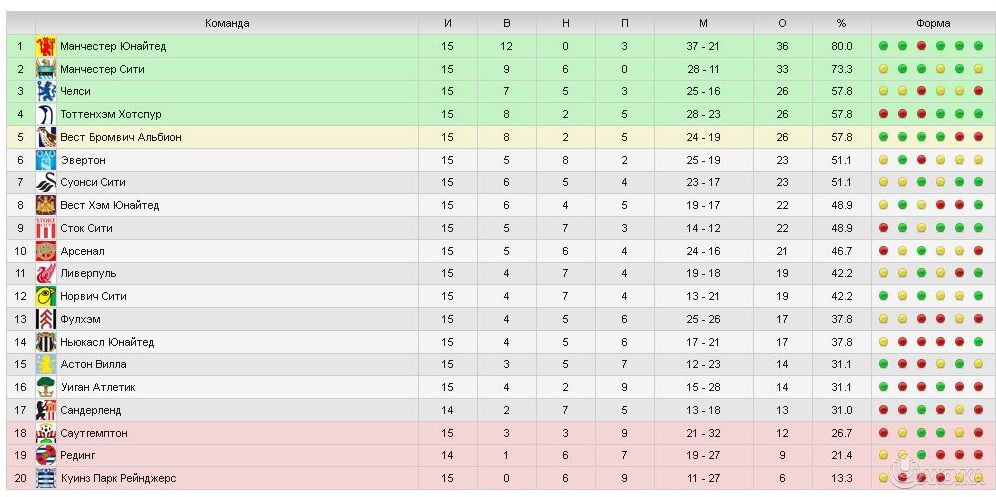This screenshot has width=996, height=497.
Task: Open the Вест Бромвич Альбион team link
Action: coord(121,137)
